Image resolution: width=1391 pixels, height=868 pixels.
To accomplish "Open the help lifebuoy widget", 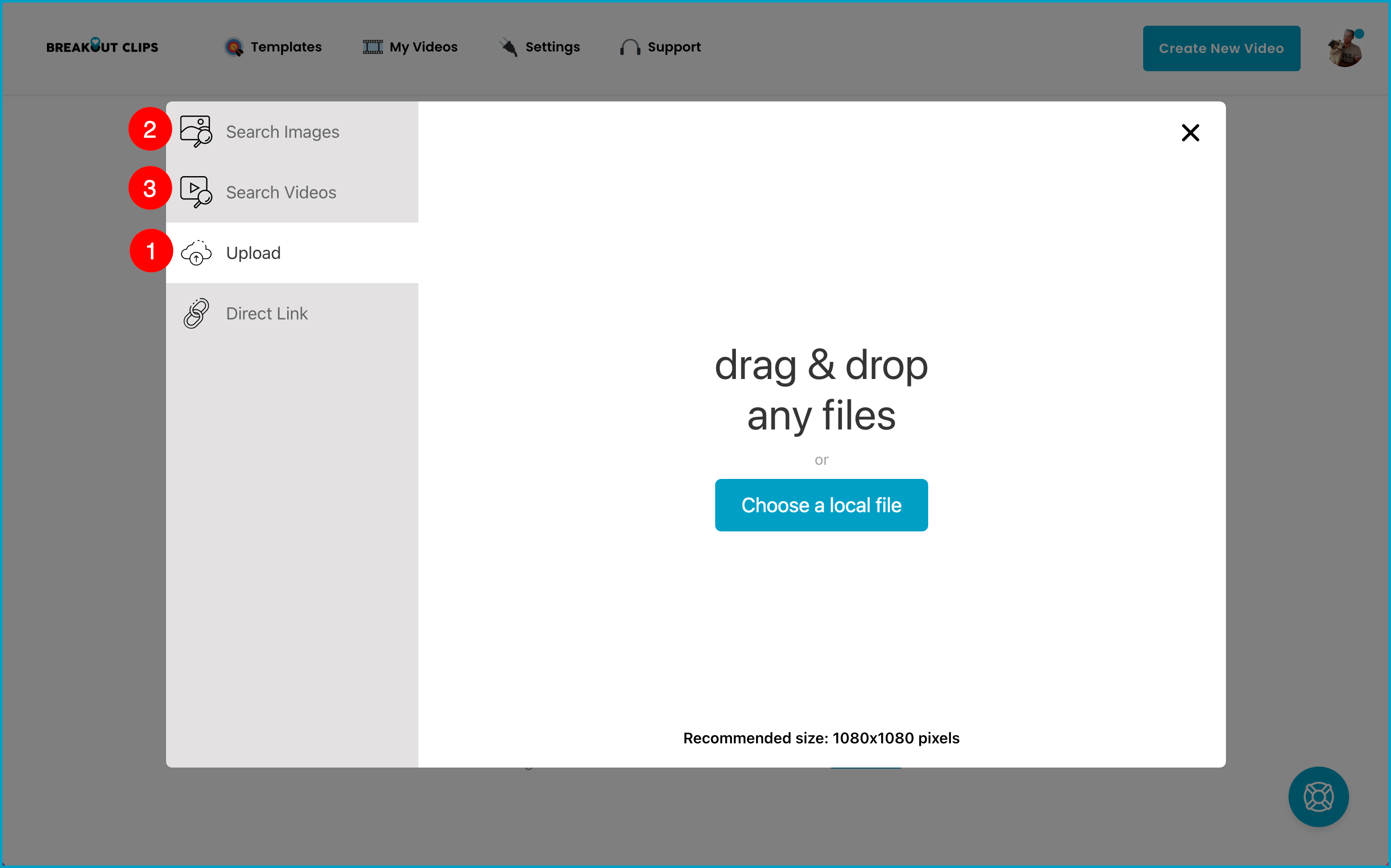I will coord(1318,796).
